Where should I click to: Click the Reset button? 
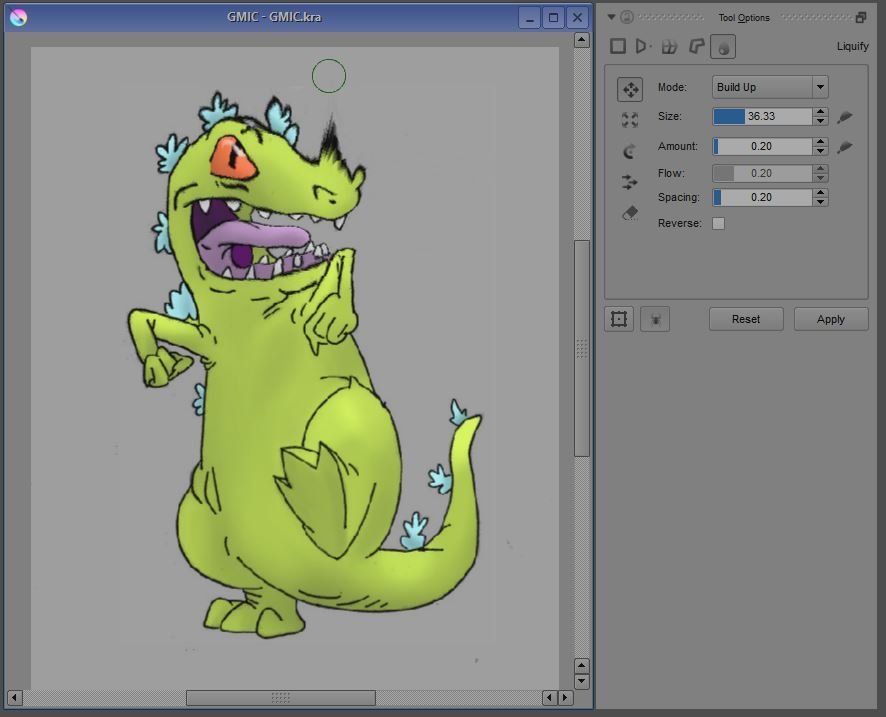tap(746, 319)
